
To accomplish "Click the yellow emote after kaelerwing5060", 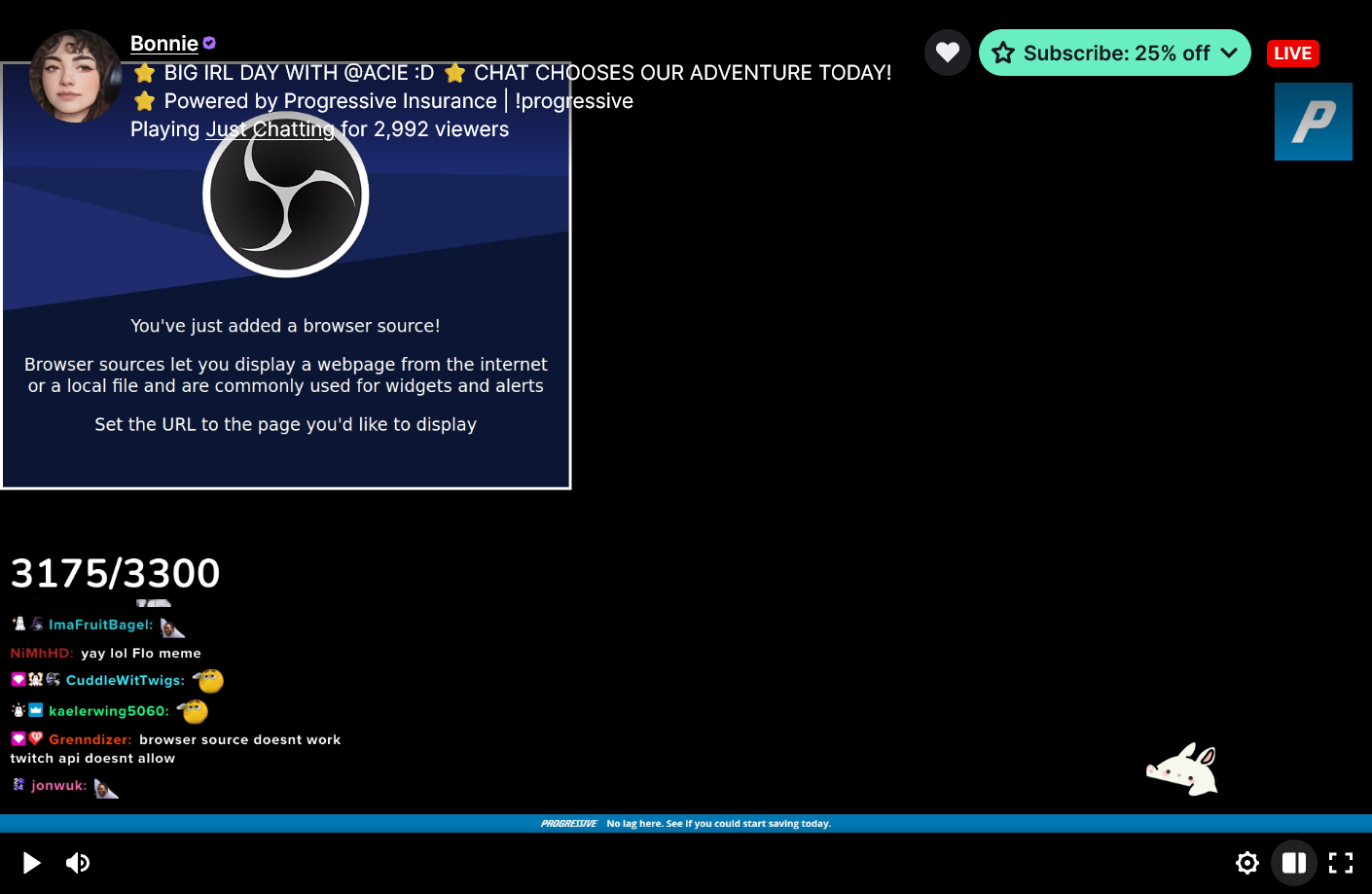I will pos(193,711).
